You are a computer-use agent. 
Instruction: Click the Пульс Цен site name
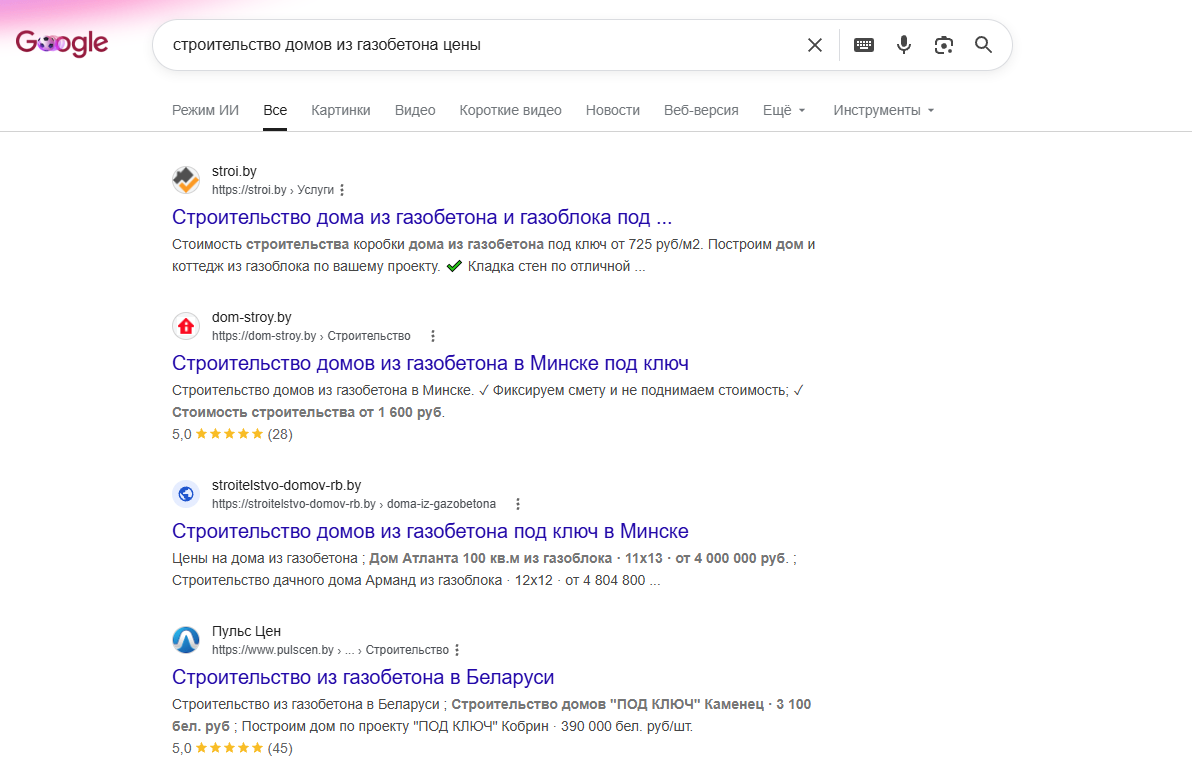tap(246, 631)
